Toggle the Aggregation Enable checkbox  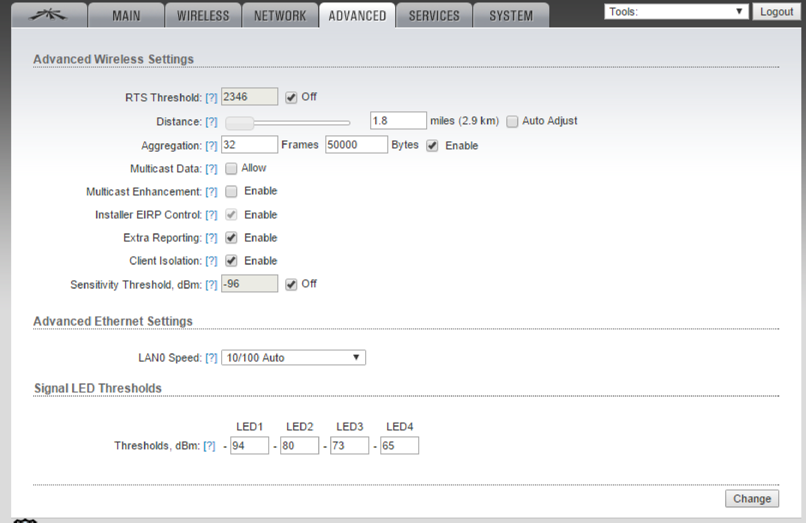[432, 146]
